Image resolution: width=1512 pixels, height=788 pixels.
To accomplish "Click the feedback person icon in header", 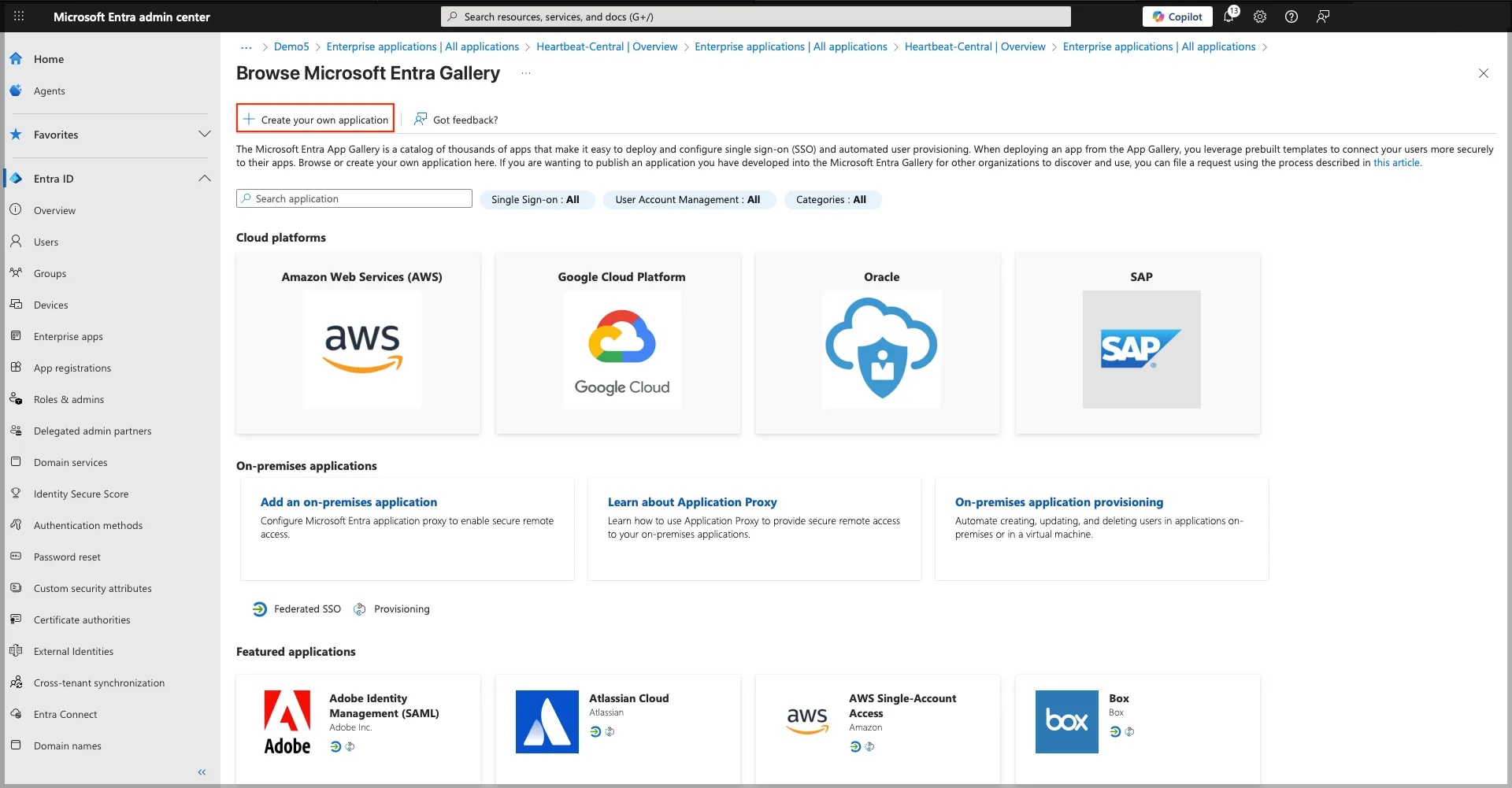I will [x=1323, y=17].
